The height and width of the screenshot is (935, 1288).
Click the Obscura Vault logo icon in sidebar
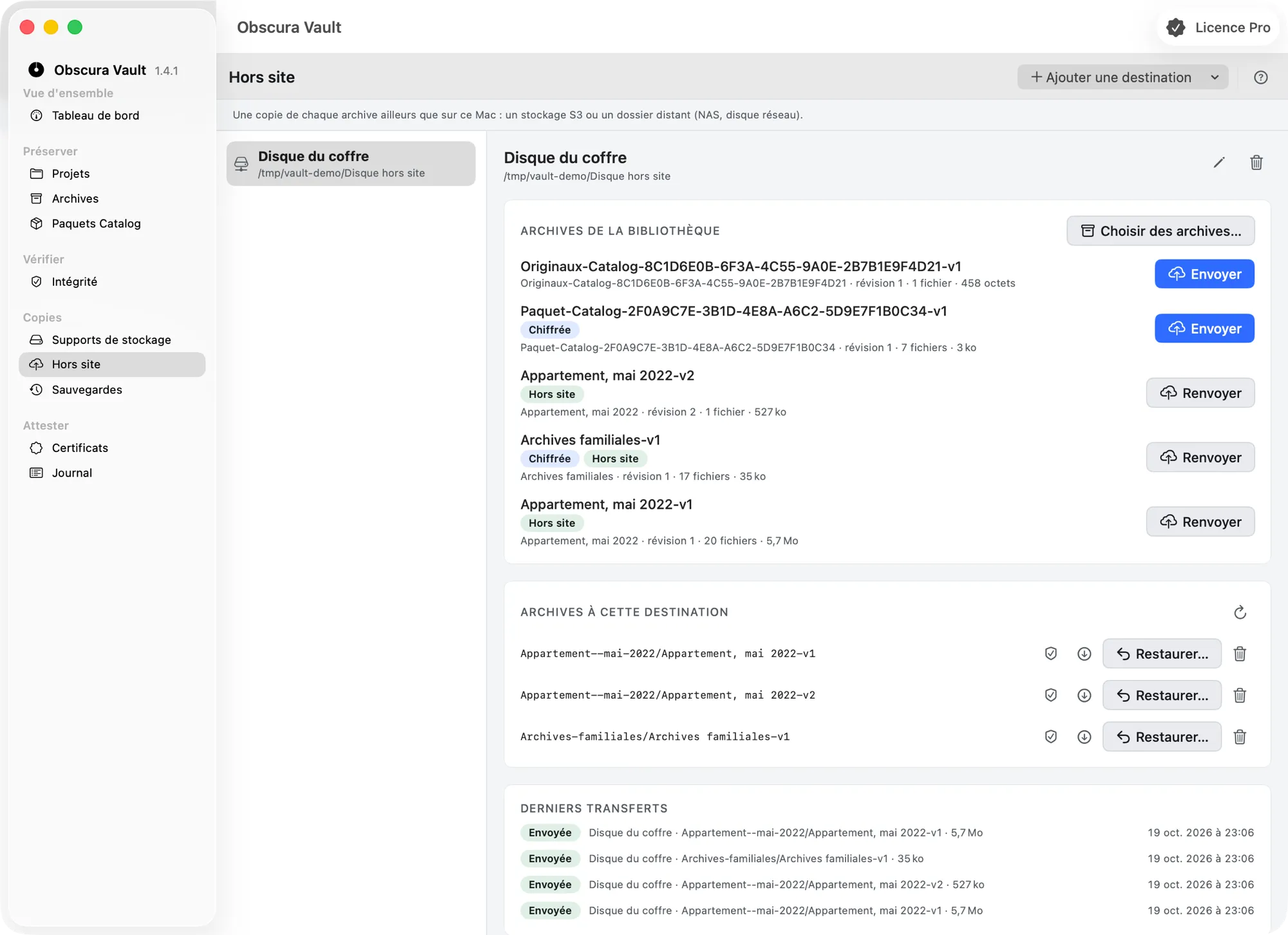(36, 70)
